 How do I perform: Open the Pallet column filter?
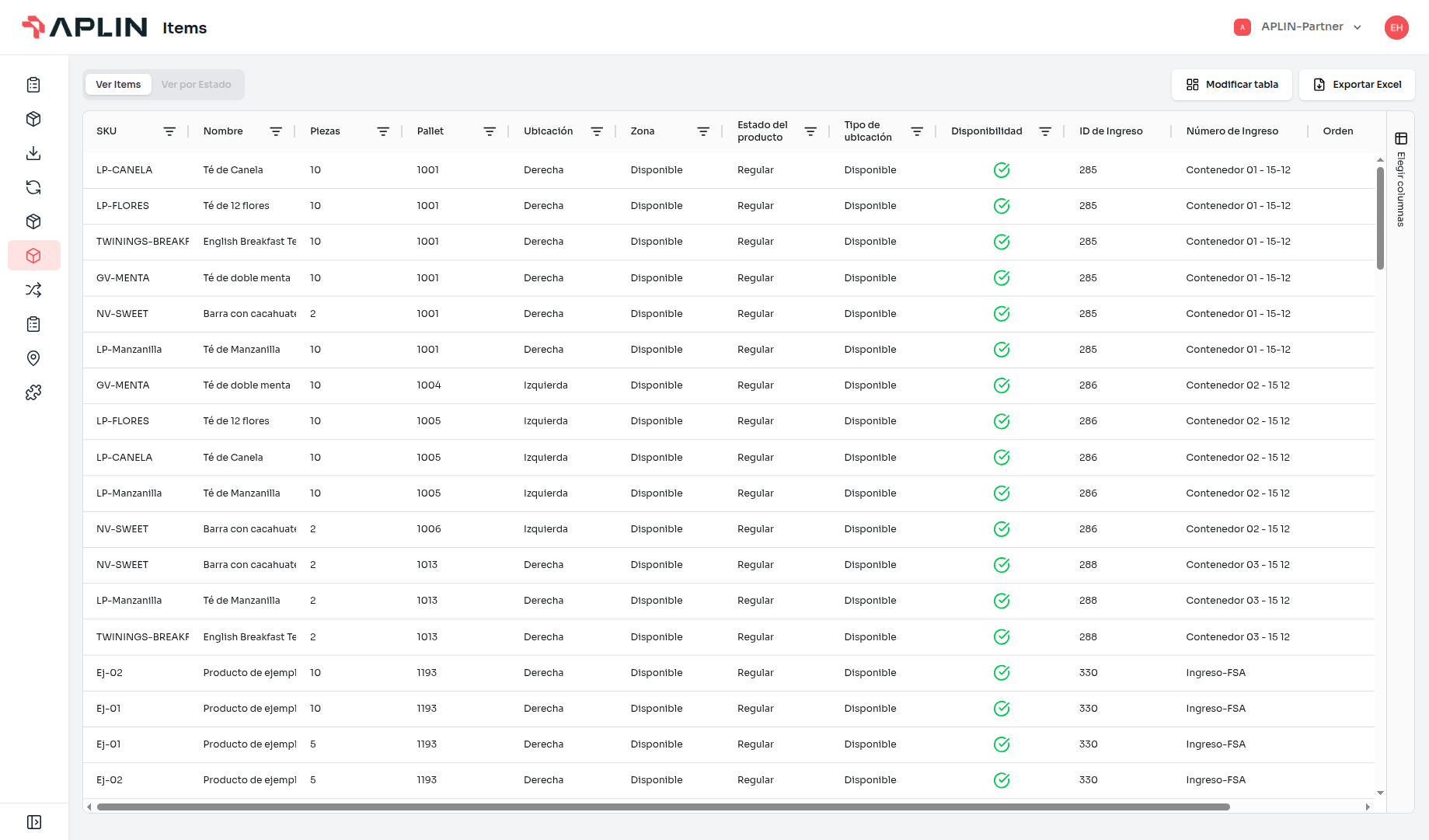pyautogui.click(x=490, y=131)
